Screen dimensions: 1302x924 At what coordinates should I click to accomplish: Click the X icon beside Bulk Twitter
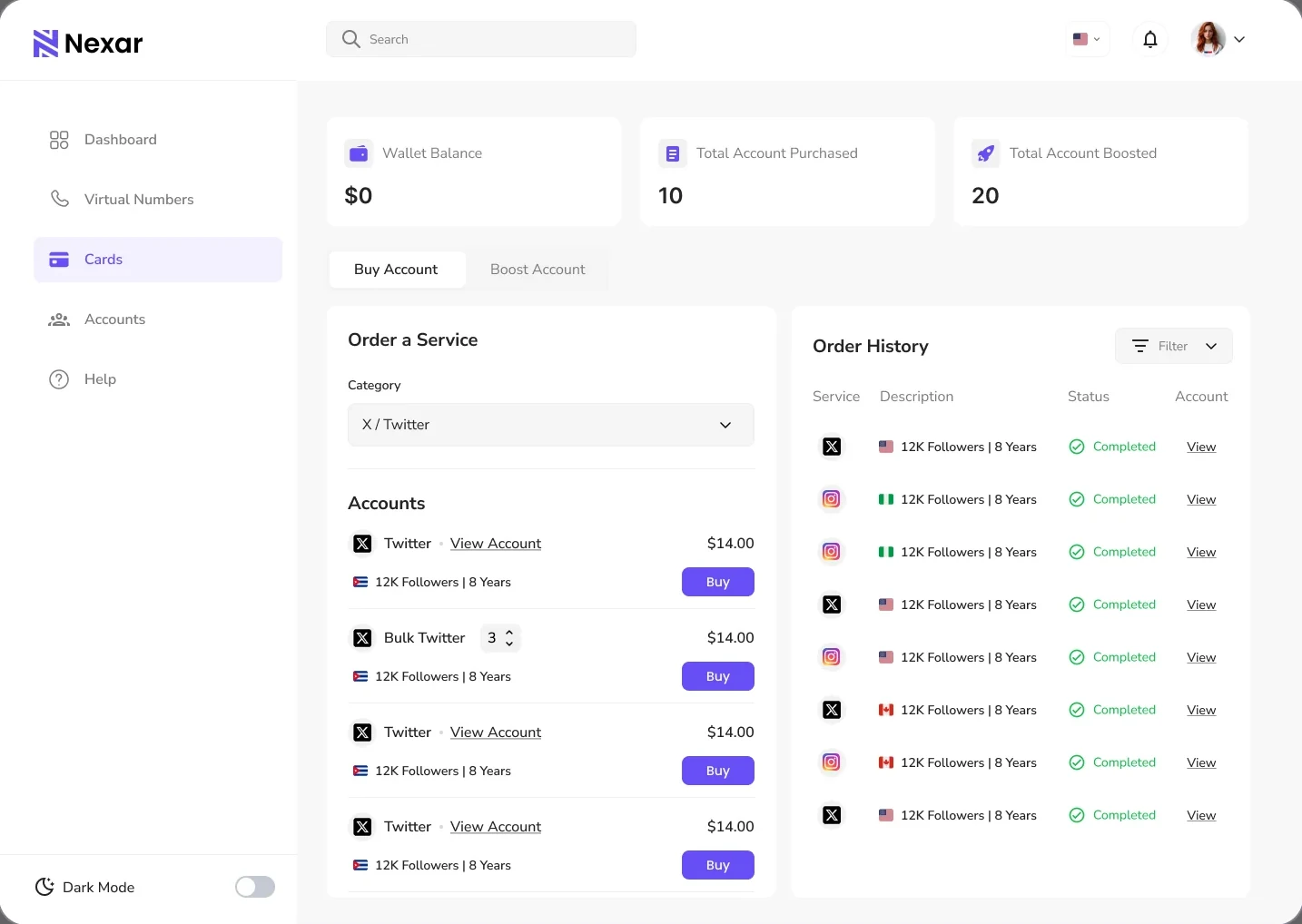point(362,638)
